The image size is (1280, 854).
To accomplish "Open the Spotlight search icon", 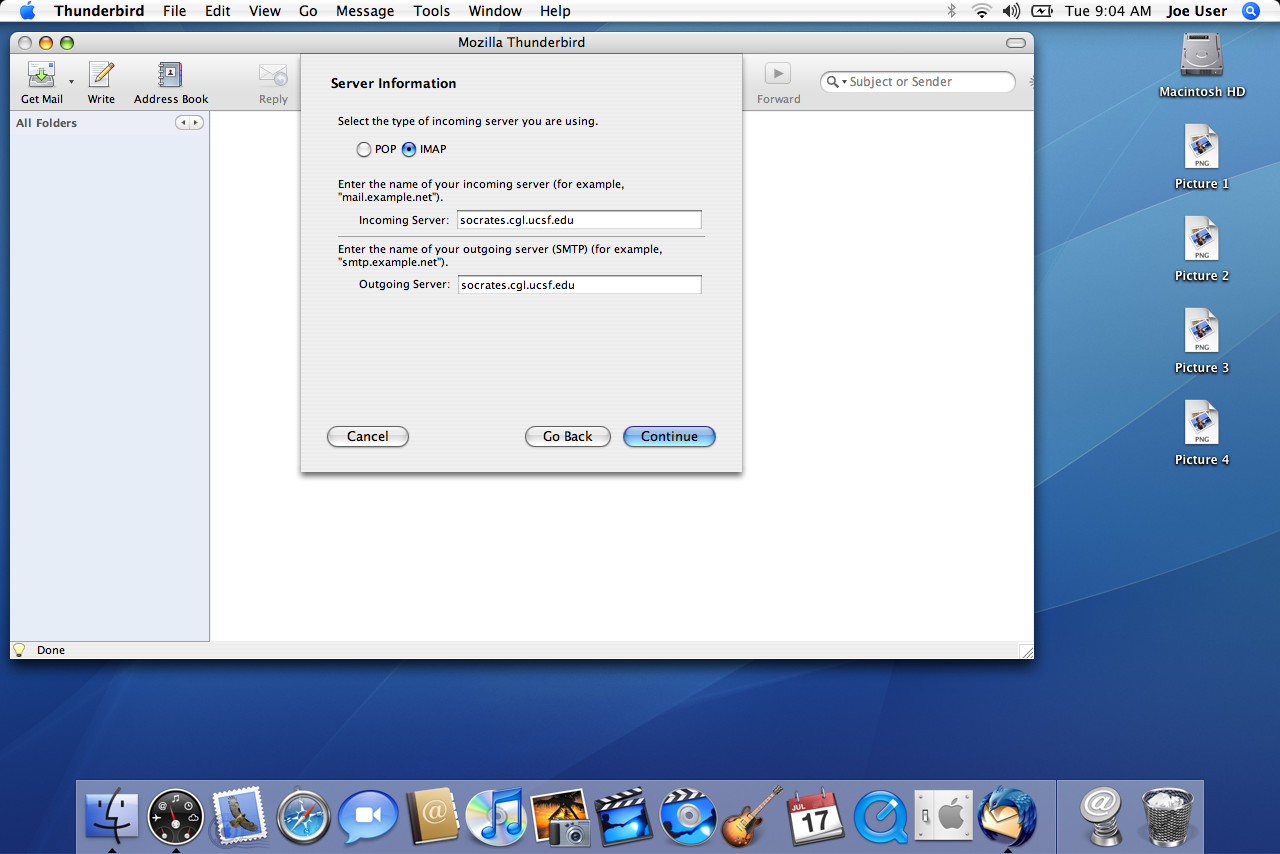I will point(1251,11).
